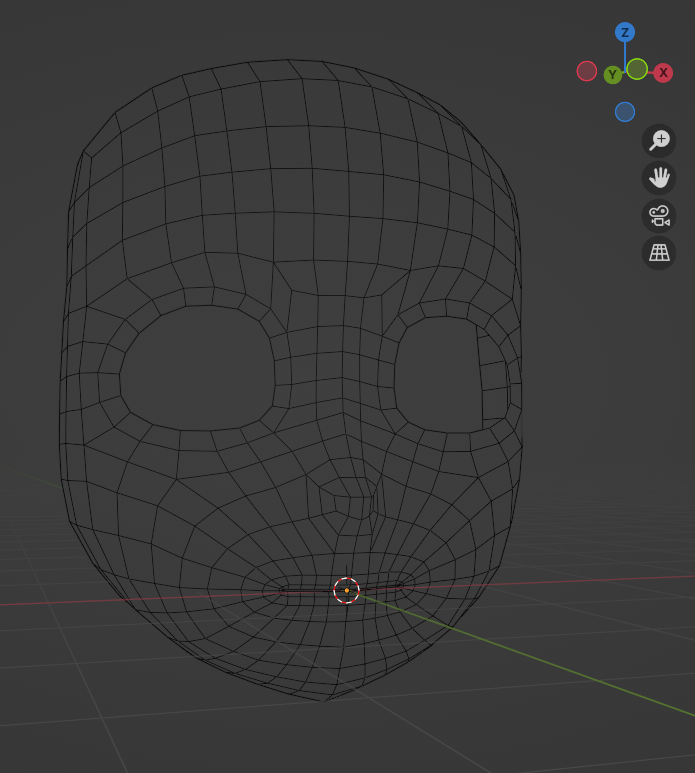Click the blue Z axis gizmo handle

[x=625, y=33]
